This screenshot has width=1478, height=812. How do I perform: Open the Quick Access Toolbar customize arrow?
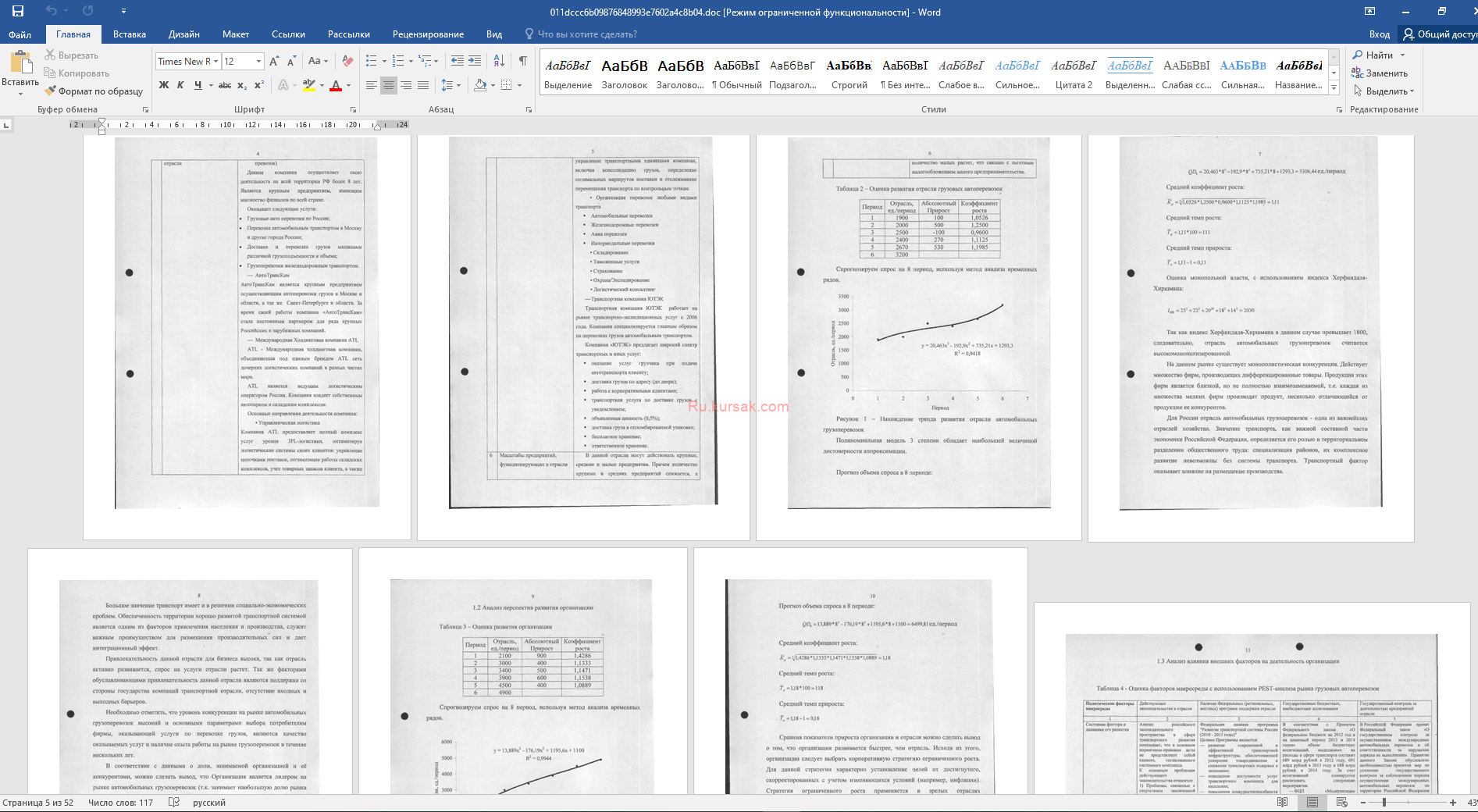click(x=123, y=11)
